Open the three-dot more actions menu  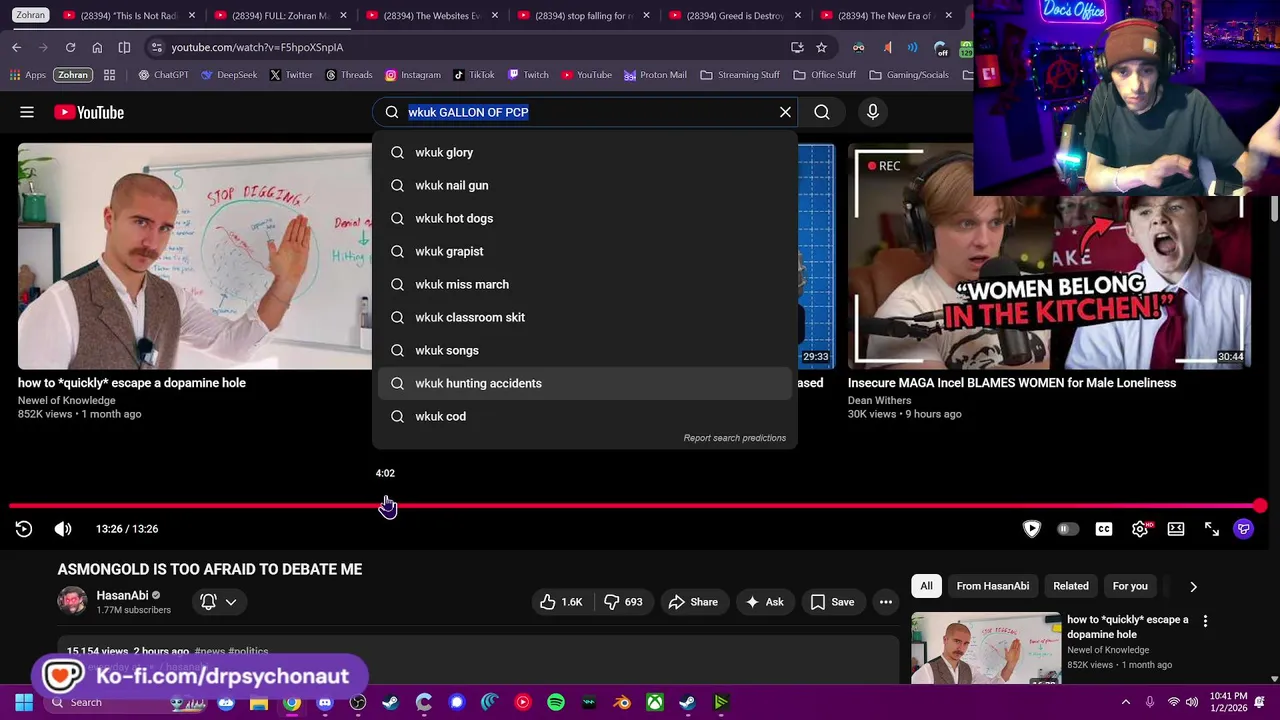[x=886, y=602]
